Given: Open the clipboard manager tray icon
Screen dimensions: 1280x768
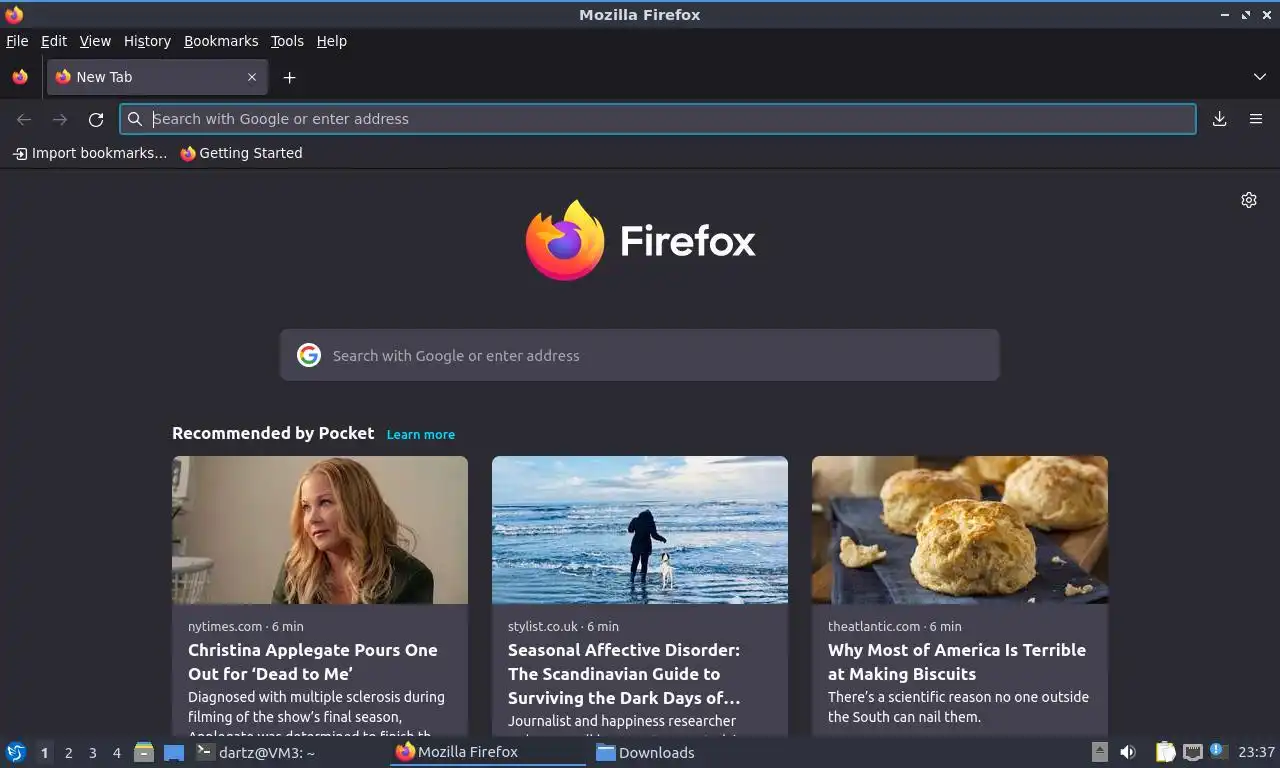Looking at the screenshot, I should (x=1165, y=752).
